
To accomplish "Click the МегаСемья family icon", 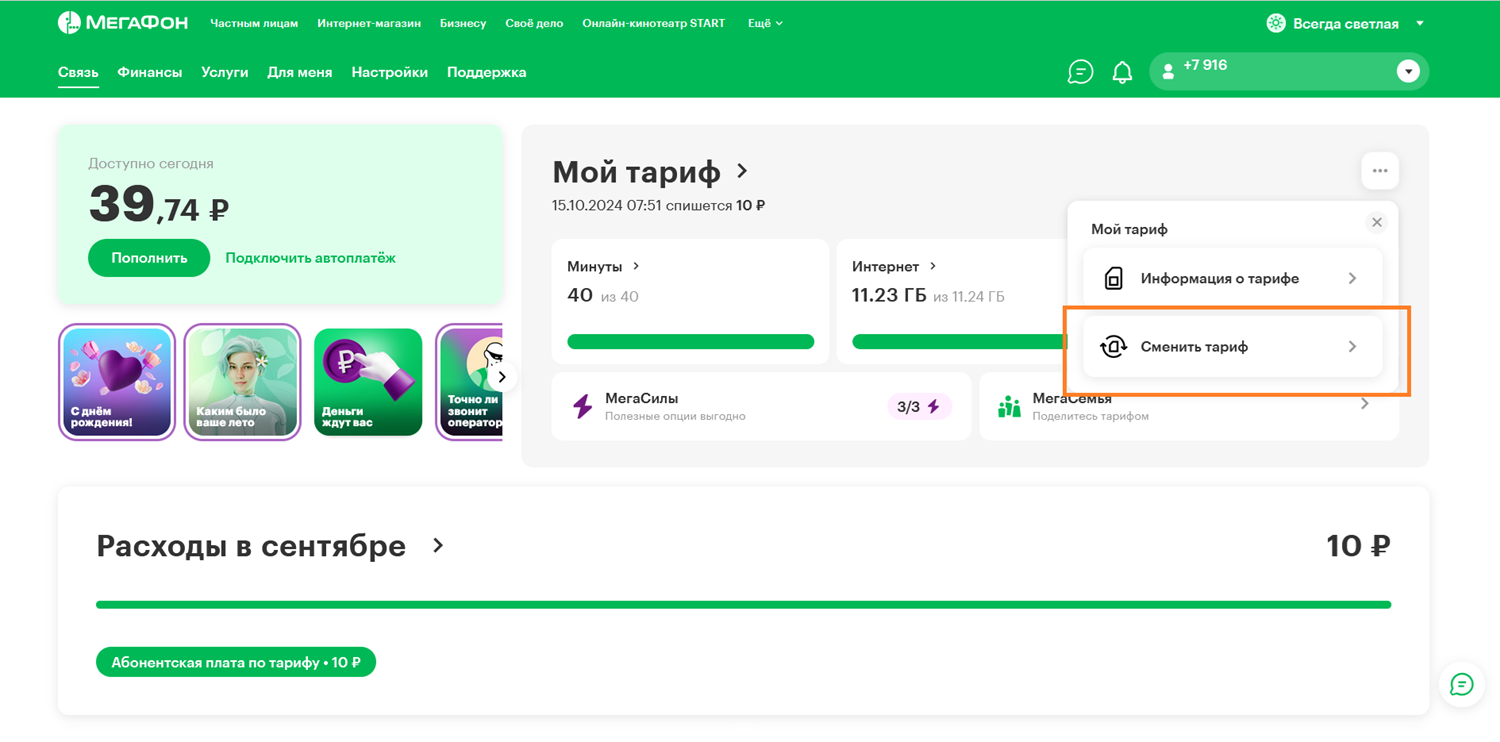I will coord(1009,406).
